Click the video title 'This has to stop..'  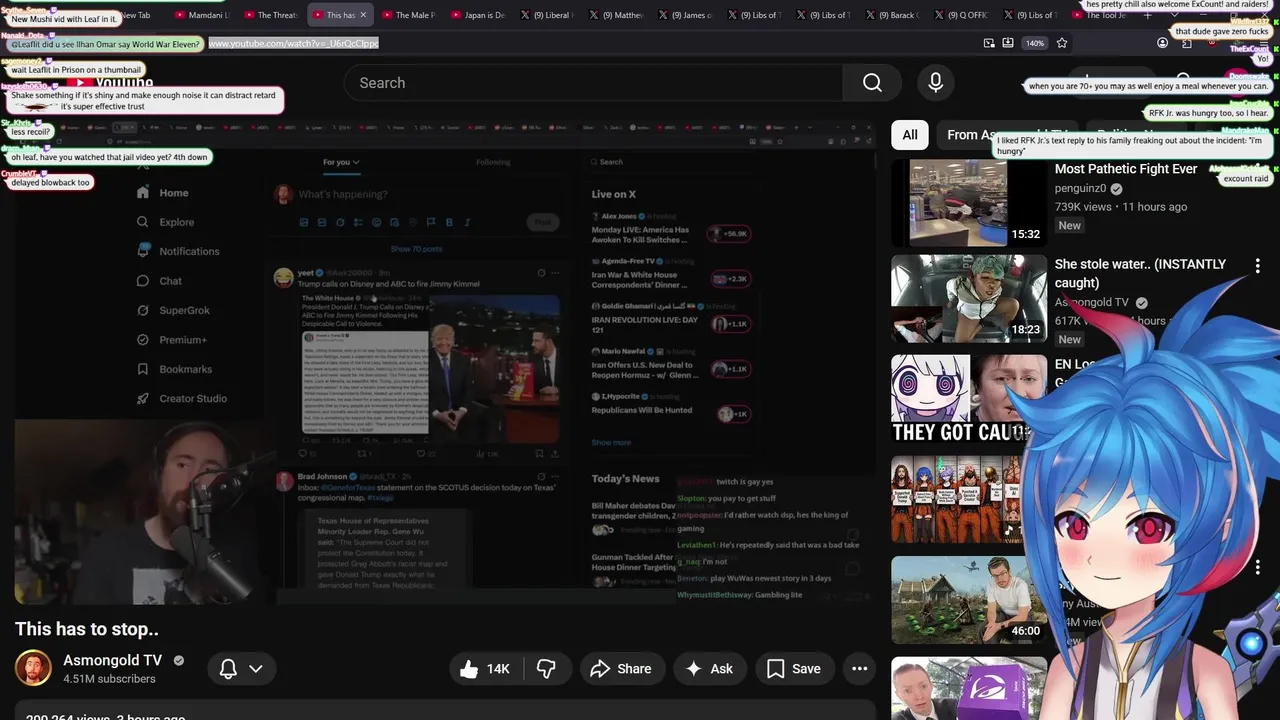click(x=87, y=629)
